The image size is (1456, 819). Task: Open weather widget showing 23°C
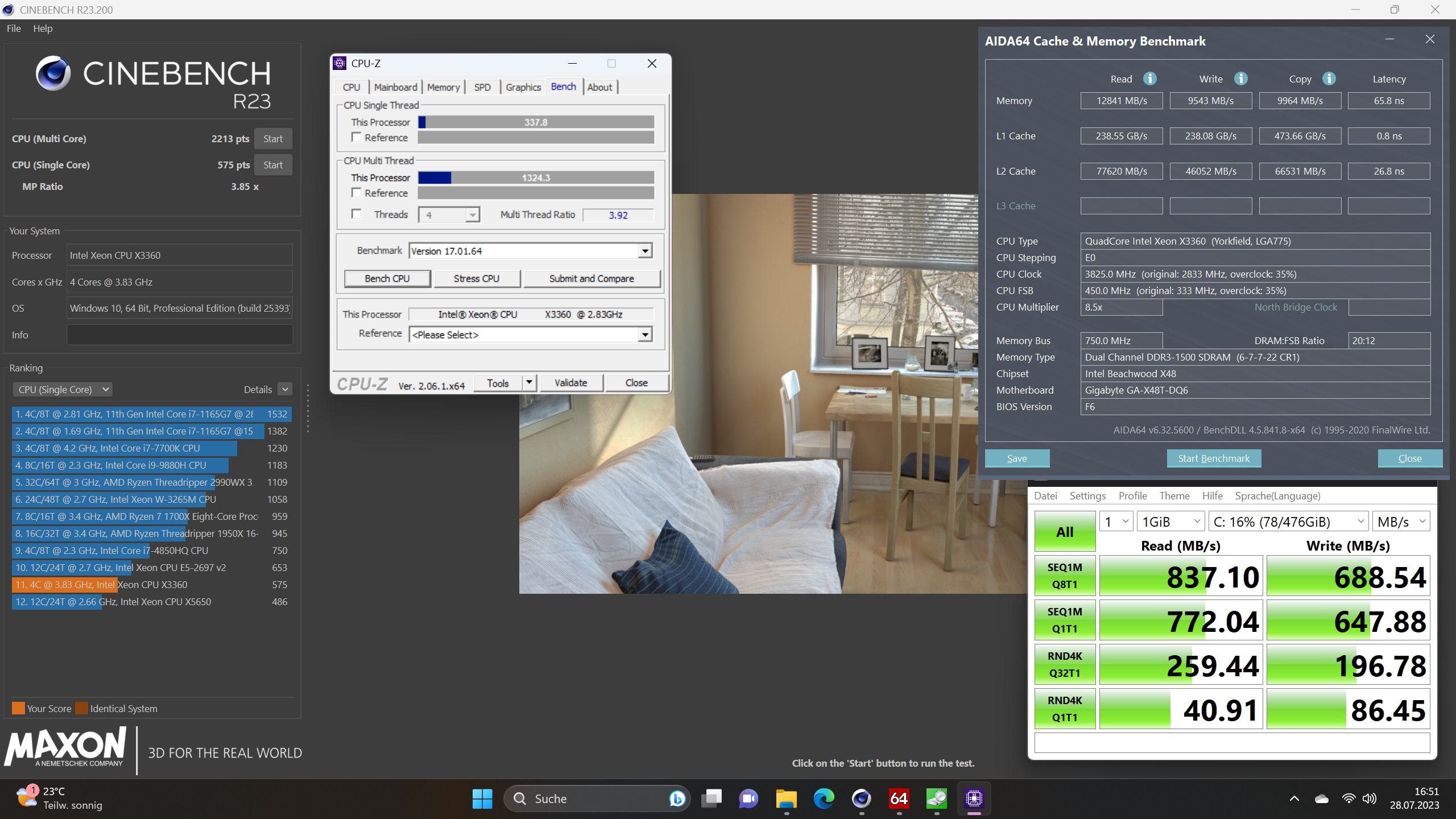pyautogui.click(x=59, y=798)
